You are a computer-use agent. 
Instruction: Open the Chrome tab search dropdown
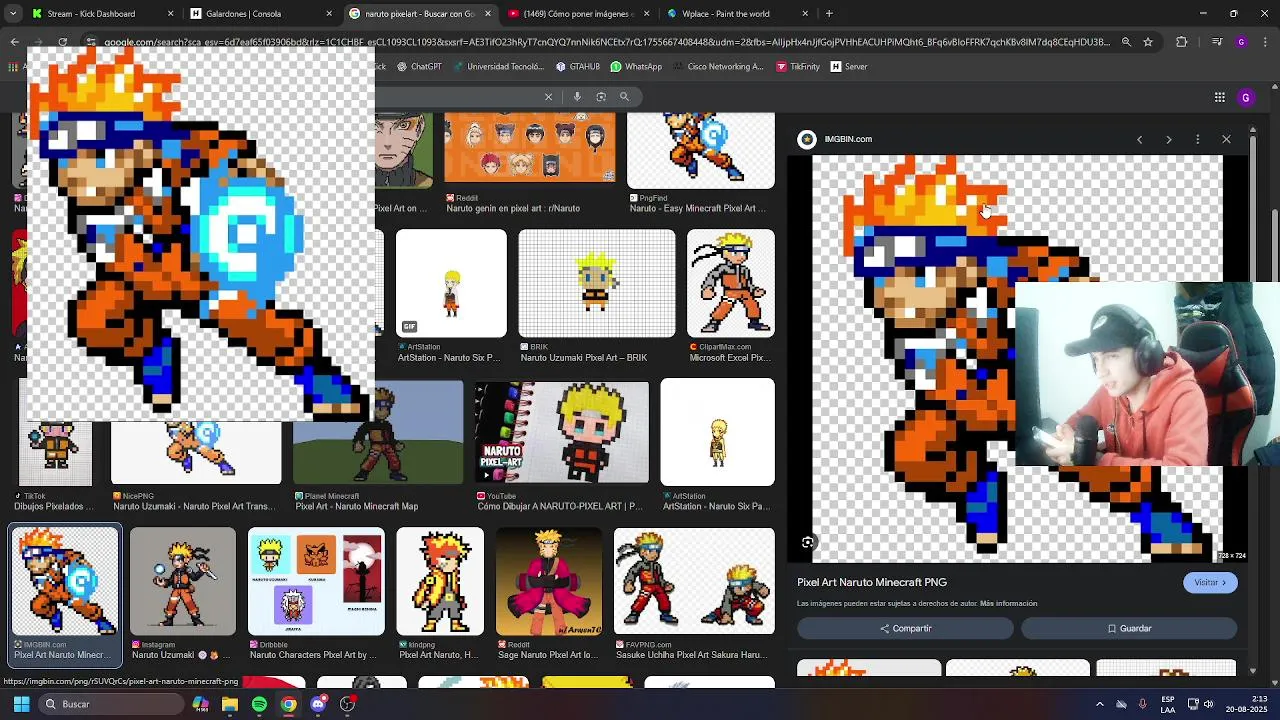(12, 14)
